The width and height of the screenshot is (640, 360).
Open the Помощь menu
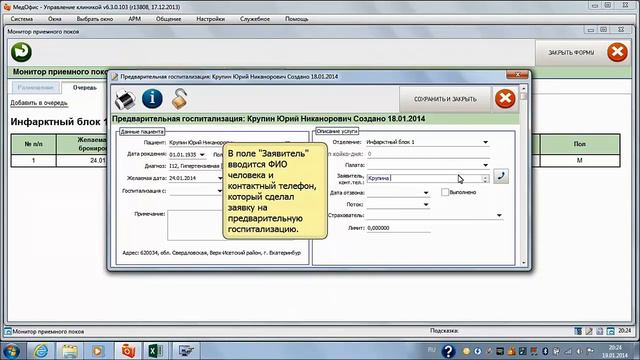[297, 19]
